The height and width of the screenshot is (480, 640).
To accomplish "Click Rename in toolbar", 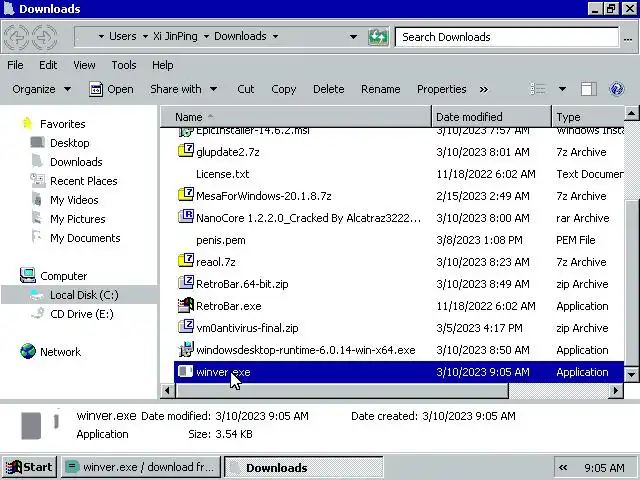I will coord(380,89).
